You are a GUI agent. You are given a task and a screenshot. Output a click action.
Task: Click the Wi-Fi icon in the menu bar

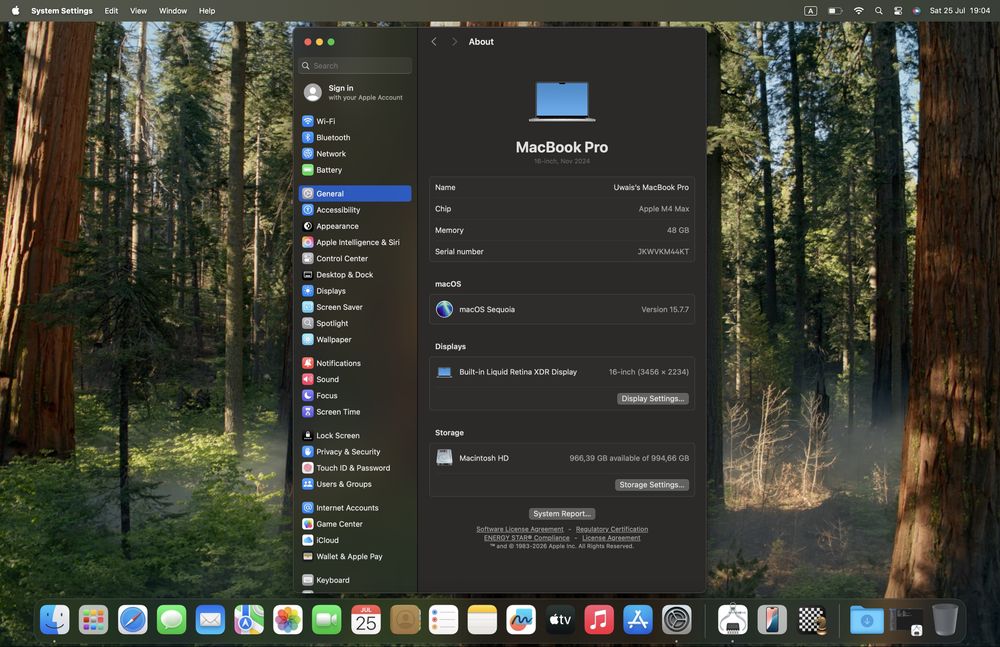[x=858, y=11]
